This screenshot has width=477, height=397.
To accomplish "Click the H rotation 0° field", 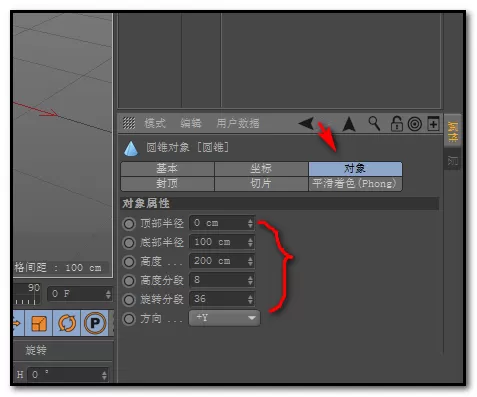I will coord(68,375).
